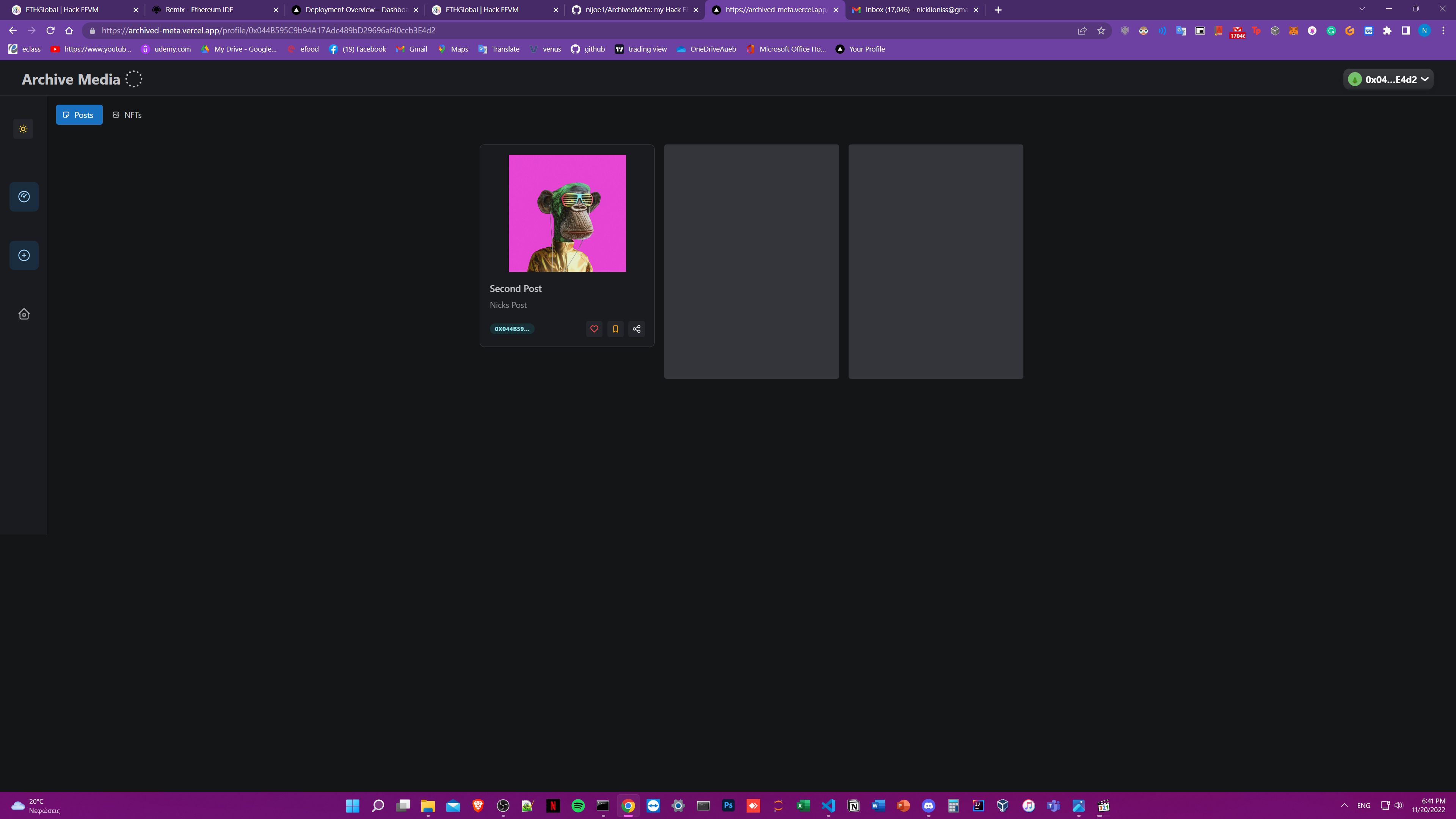Click the Archive Media logo title
The height and width of the screenshot is (819, 1456).
[x=71, y=79]
